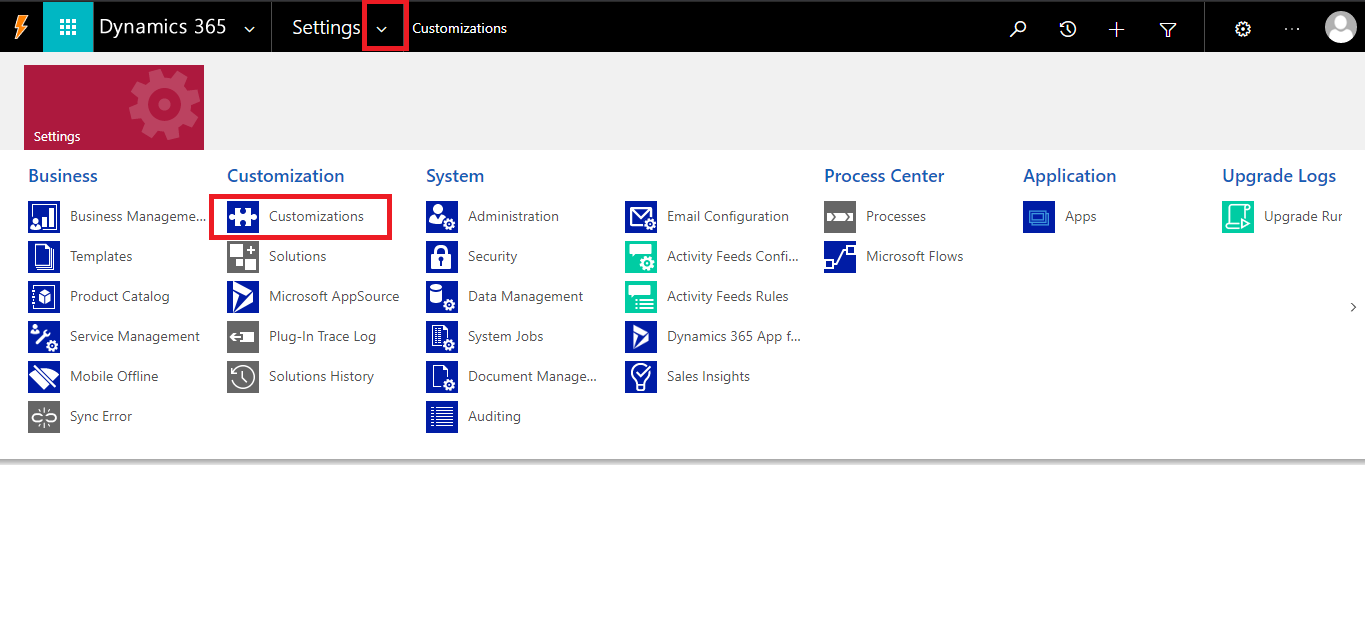
Task: Open the Data Management link
Action: pyautogui.click(x=526, y=296)
